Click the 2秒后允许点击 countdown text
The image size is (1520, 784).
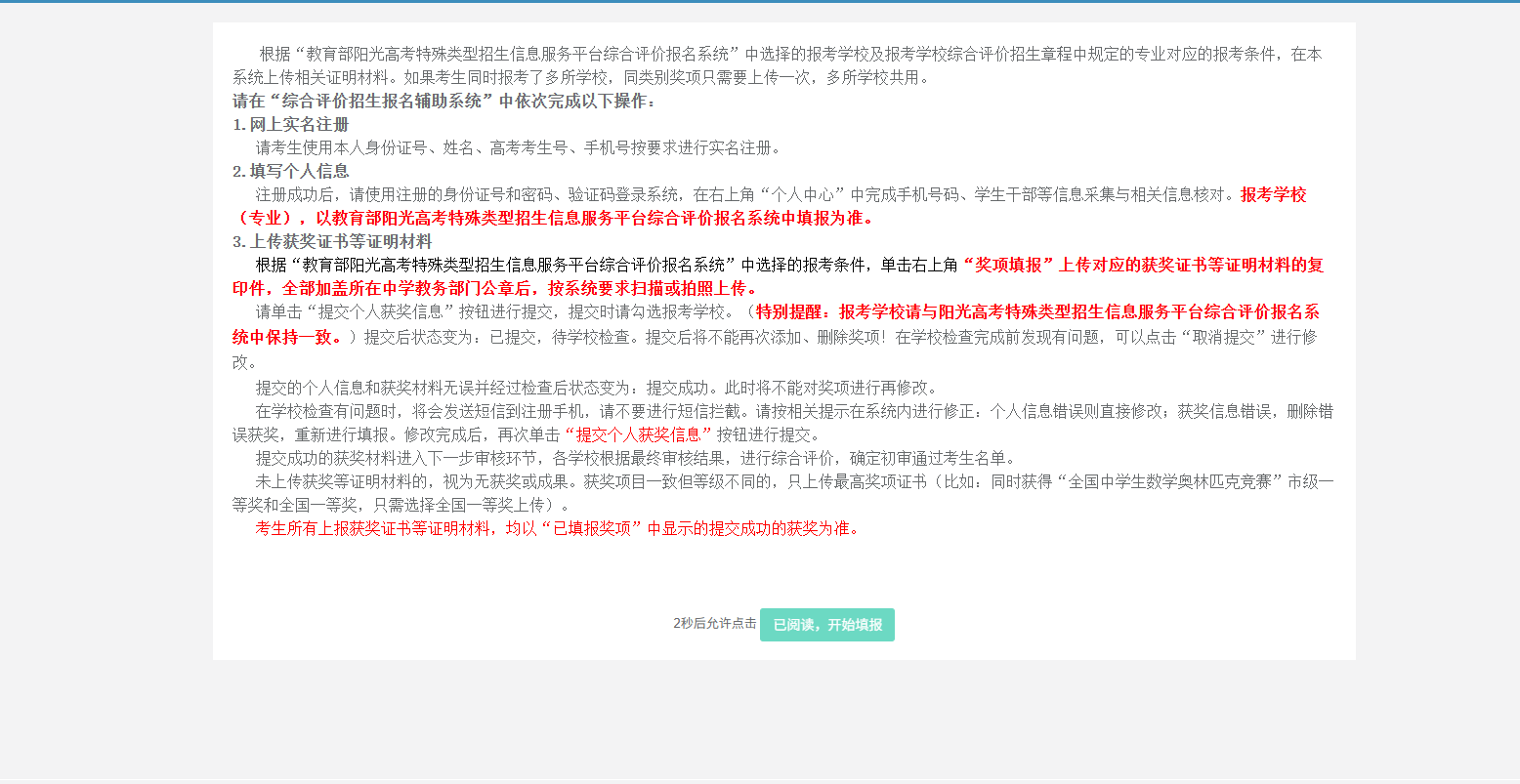(714, 624)
